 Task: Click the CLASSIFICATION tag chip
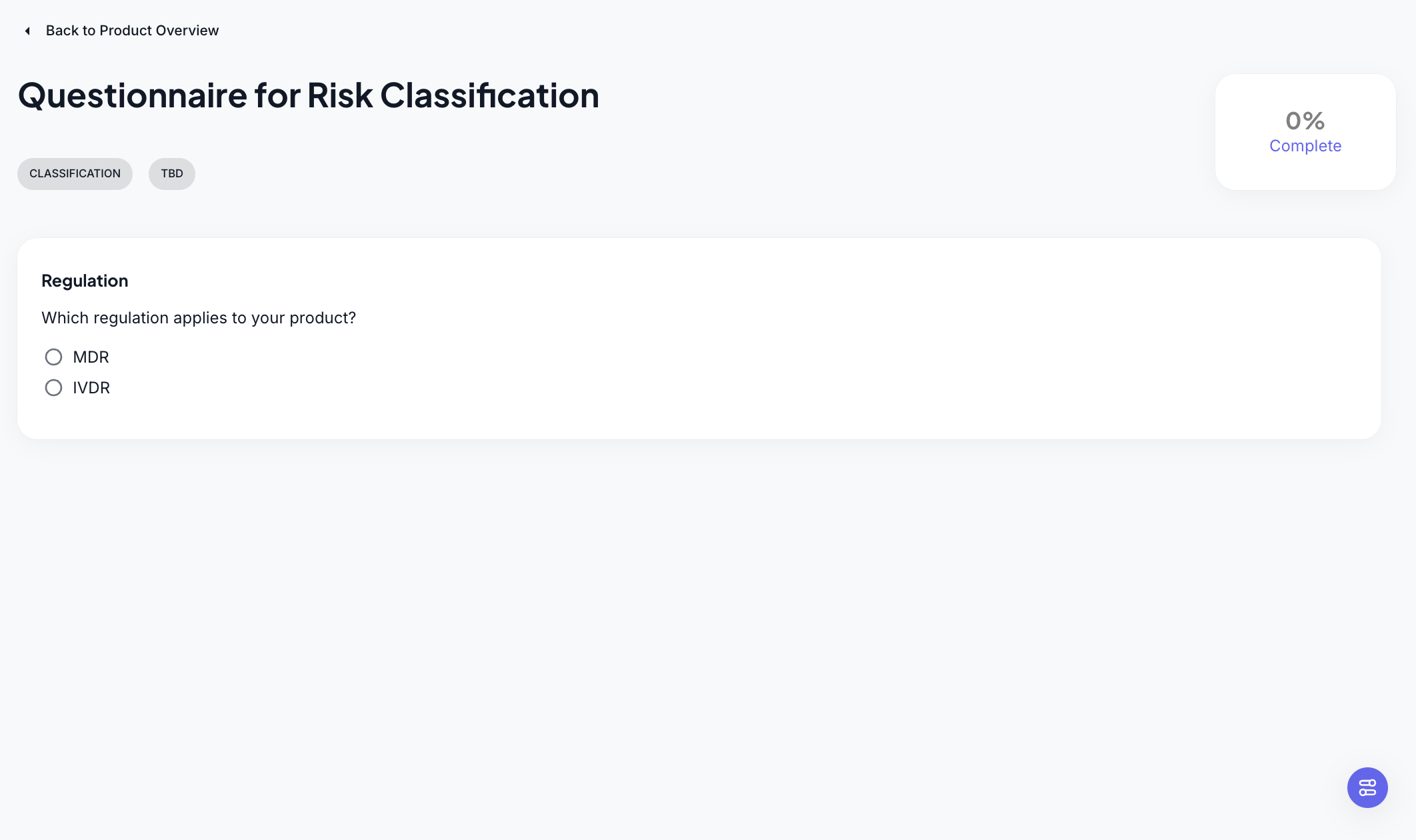[75, 173]
